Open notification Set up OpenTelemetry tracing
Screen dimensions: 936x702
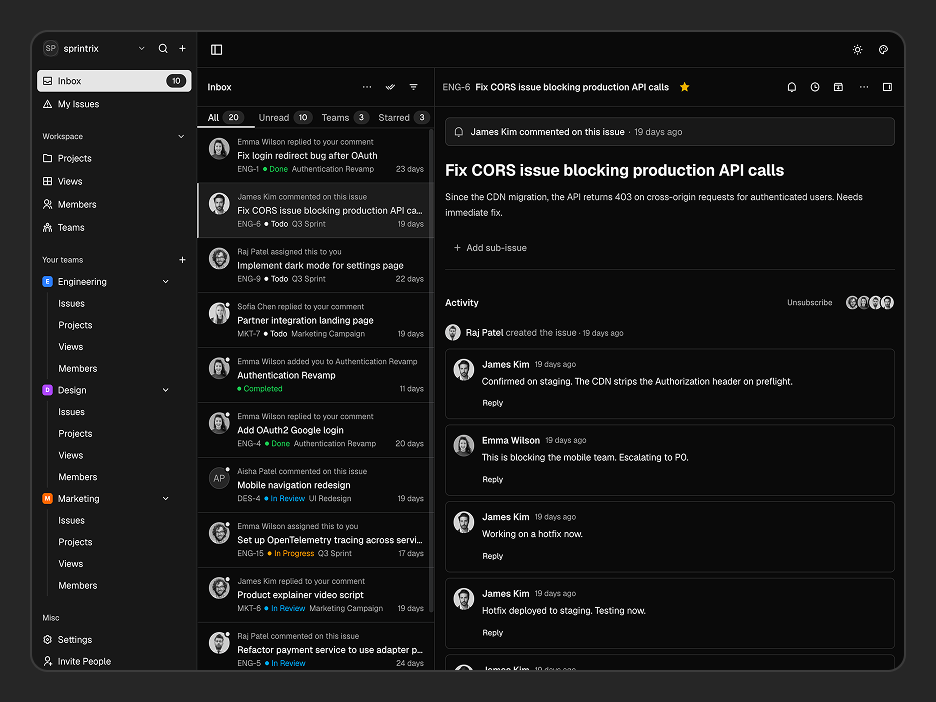316,540
